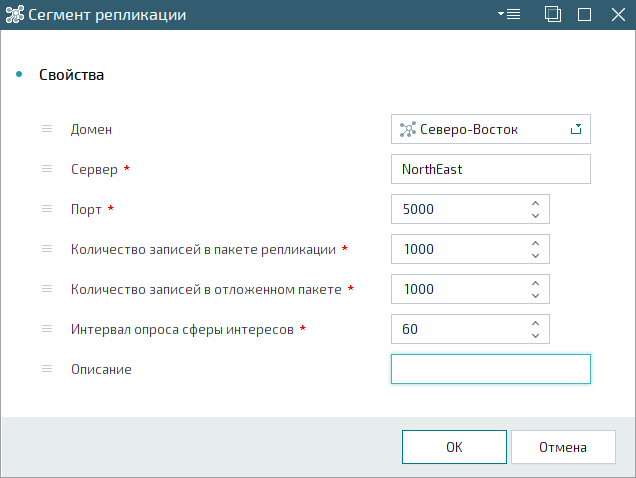Open the Домен field showing Северо-Восток
The height and width of the screenshot is (478, 636).
(491, 129)
